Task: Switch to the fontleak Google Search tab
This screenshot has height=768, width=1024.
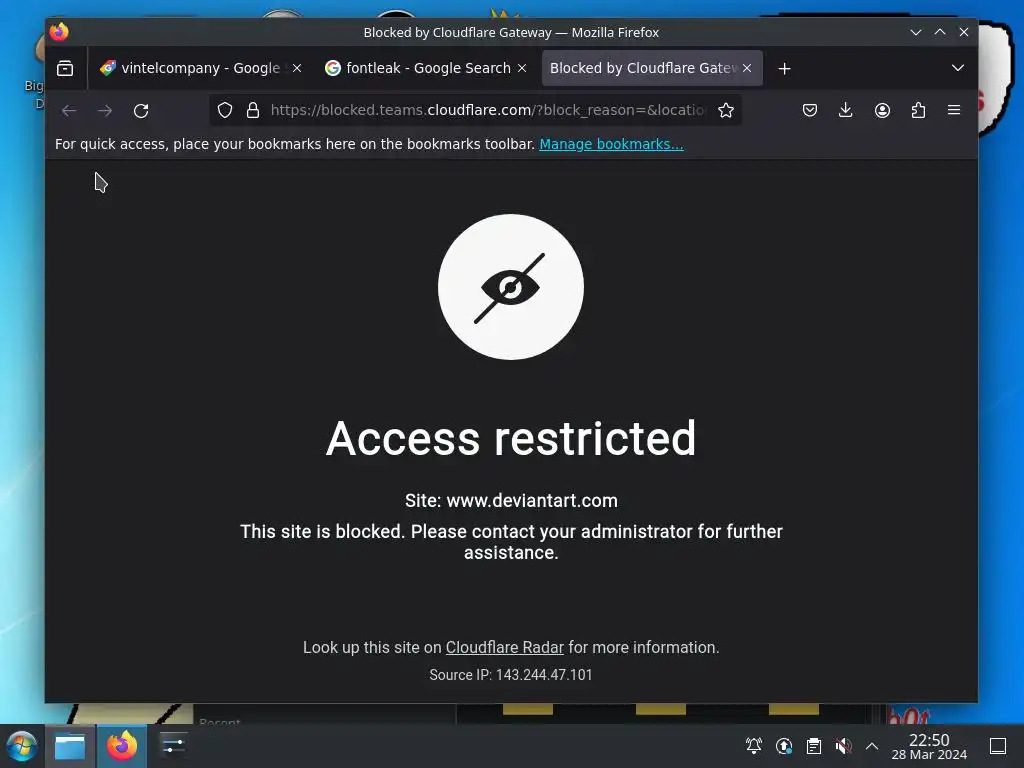Action: tap(428, 68)
